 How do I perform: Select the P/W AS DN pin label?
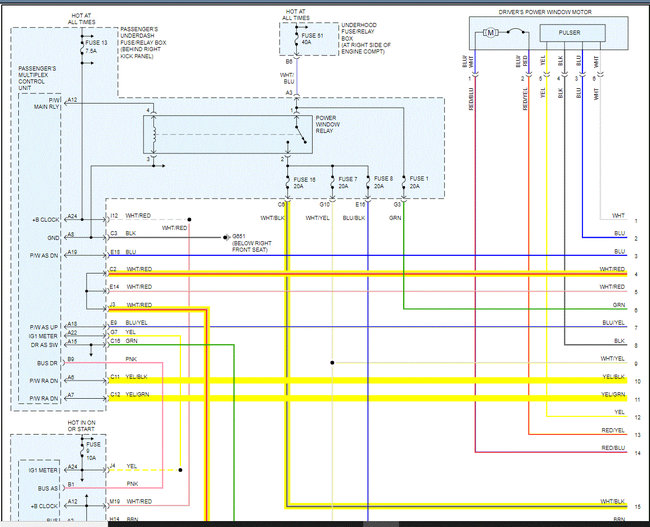pyautogui.click(x=44, y=255)
